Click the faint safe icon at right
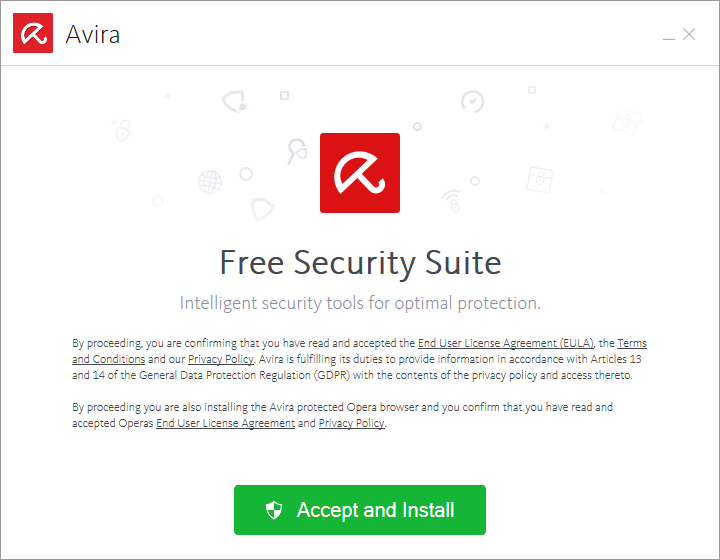Screen dimensions: 720x560 click(x=541, y=180)
